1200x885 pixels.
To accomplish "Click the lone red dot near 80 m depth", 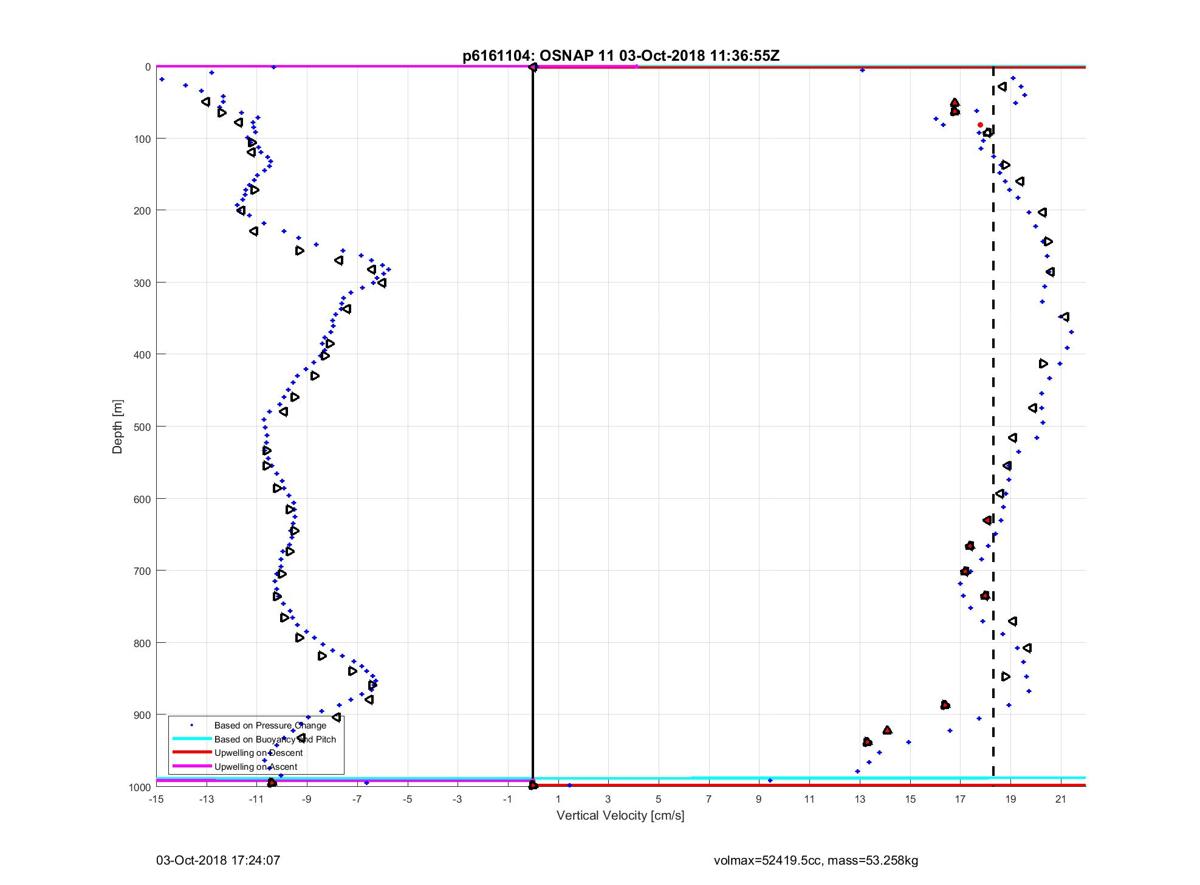I will point(980,124).
